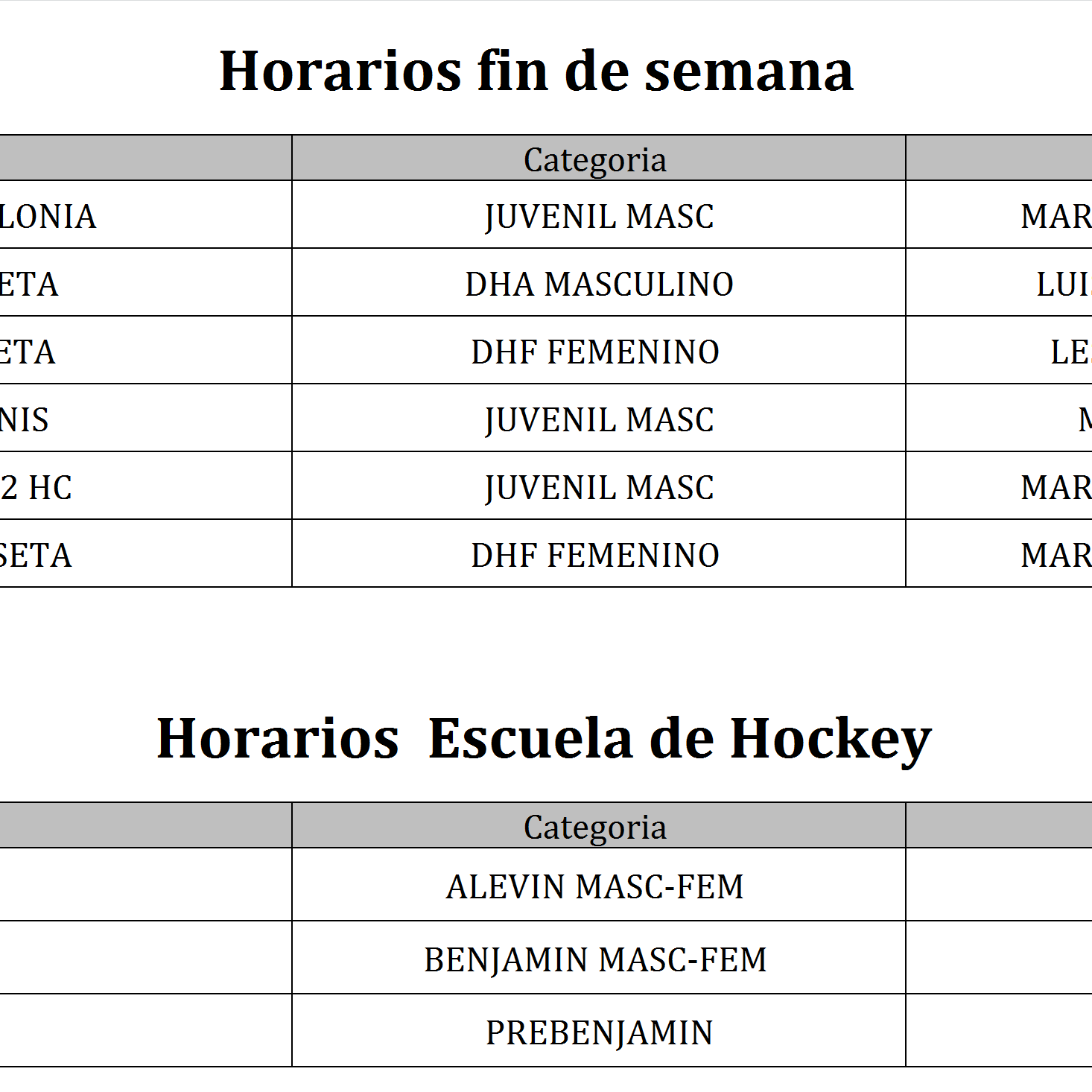Click DHF FEMENINO in the SETA row

point(595,555)
